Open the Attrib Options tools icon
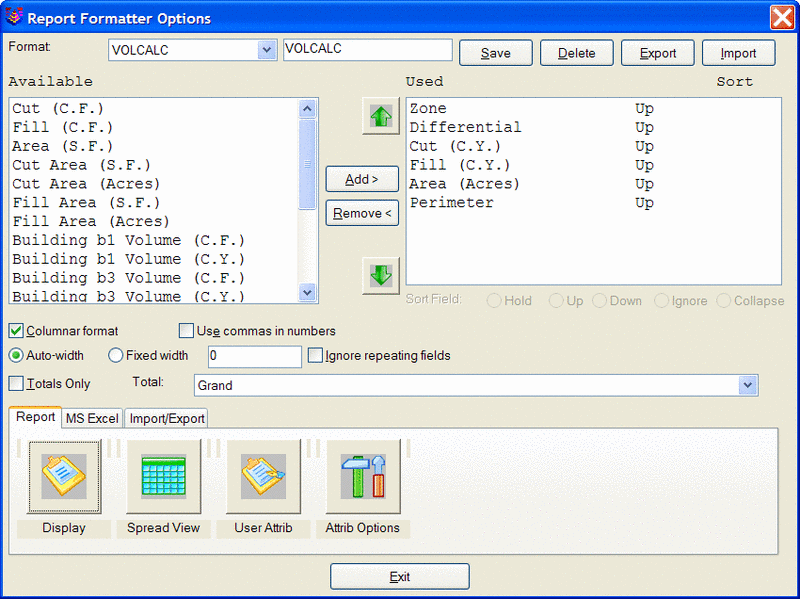The height and width of the screenshot is (599, 800). [363, 476]
